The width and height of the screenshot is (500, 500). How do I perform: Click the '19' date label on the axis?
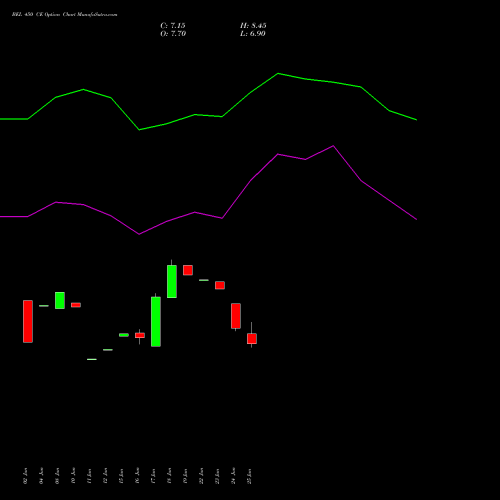(x=185, y=476)
